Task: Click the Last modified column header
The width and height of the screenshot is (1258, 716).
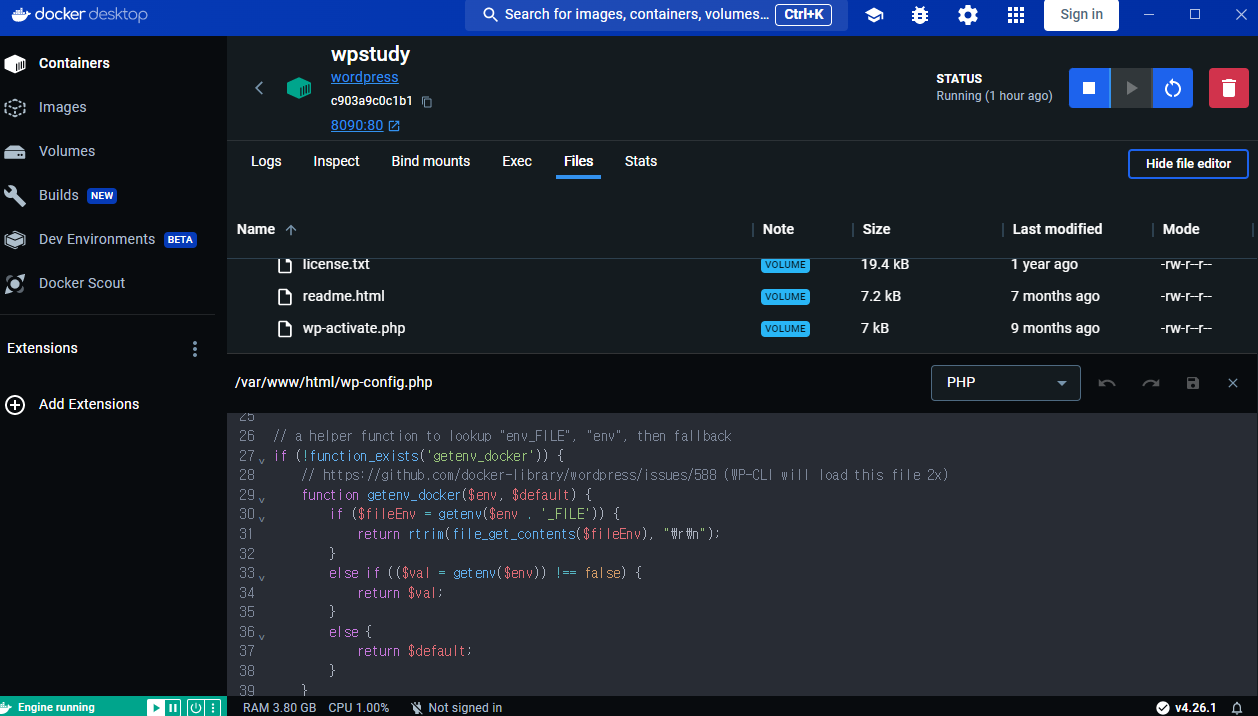Action: pos(1057,229)
